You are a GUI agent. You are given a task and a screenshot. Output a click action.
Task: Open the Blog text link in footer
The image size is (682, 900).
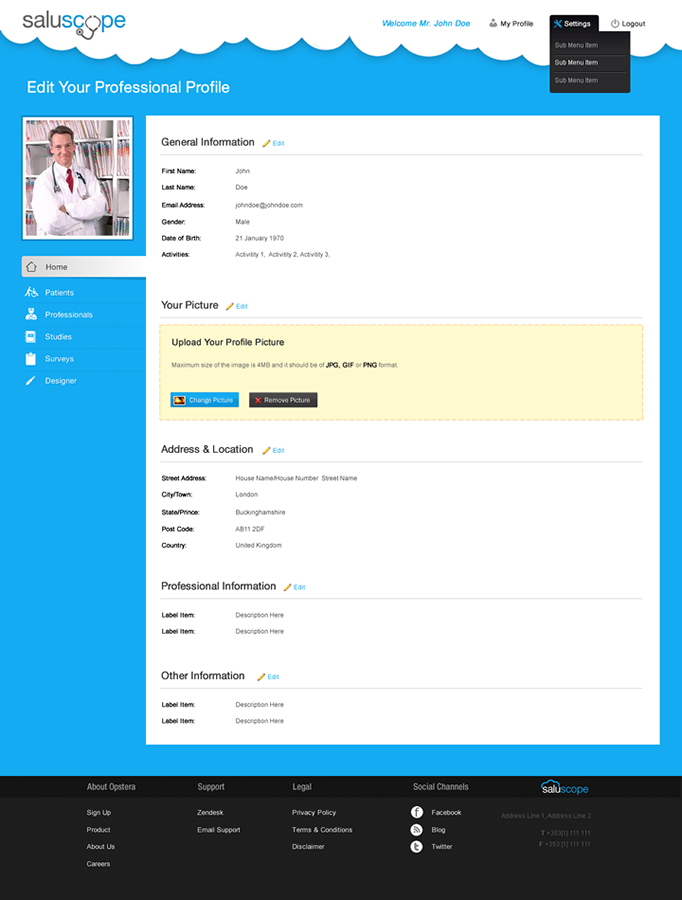pos(438,829)
